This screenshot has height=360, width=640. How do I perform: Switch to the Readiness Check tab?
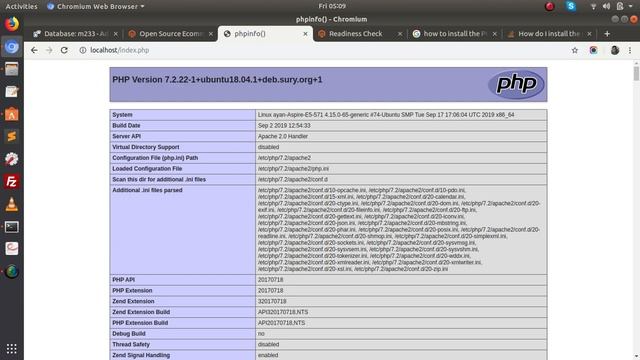pos(360,34)
